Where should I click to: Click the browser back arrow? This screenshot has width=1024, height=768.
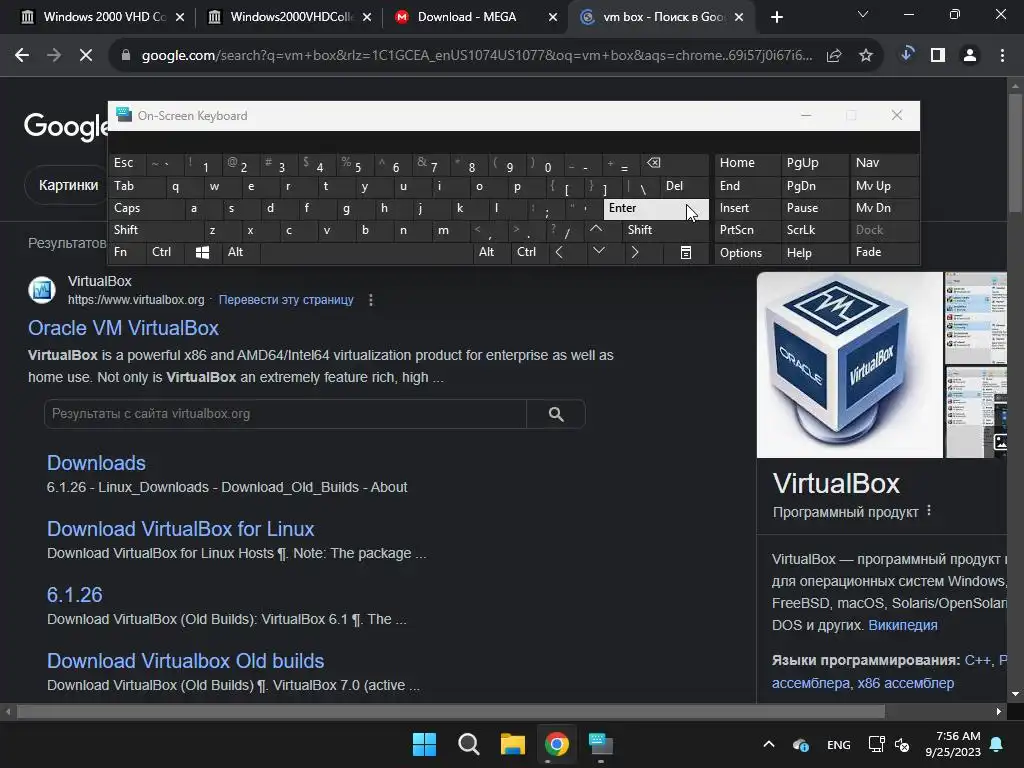(x=22, y=56)
